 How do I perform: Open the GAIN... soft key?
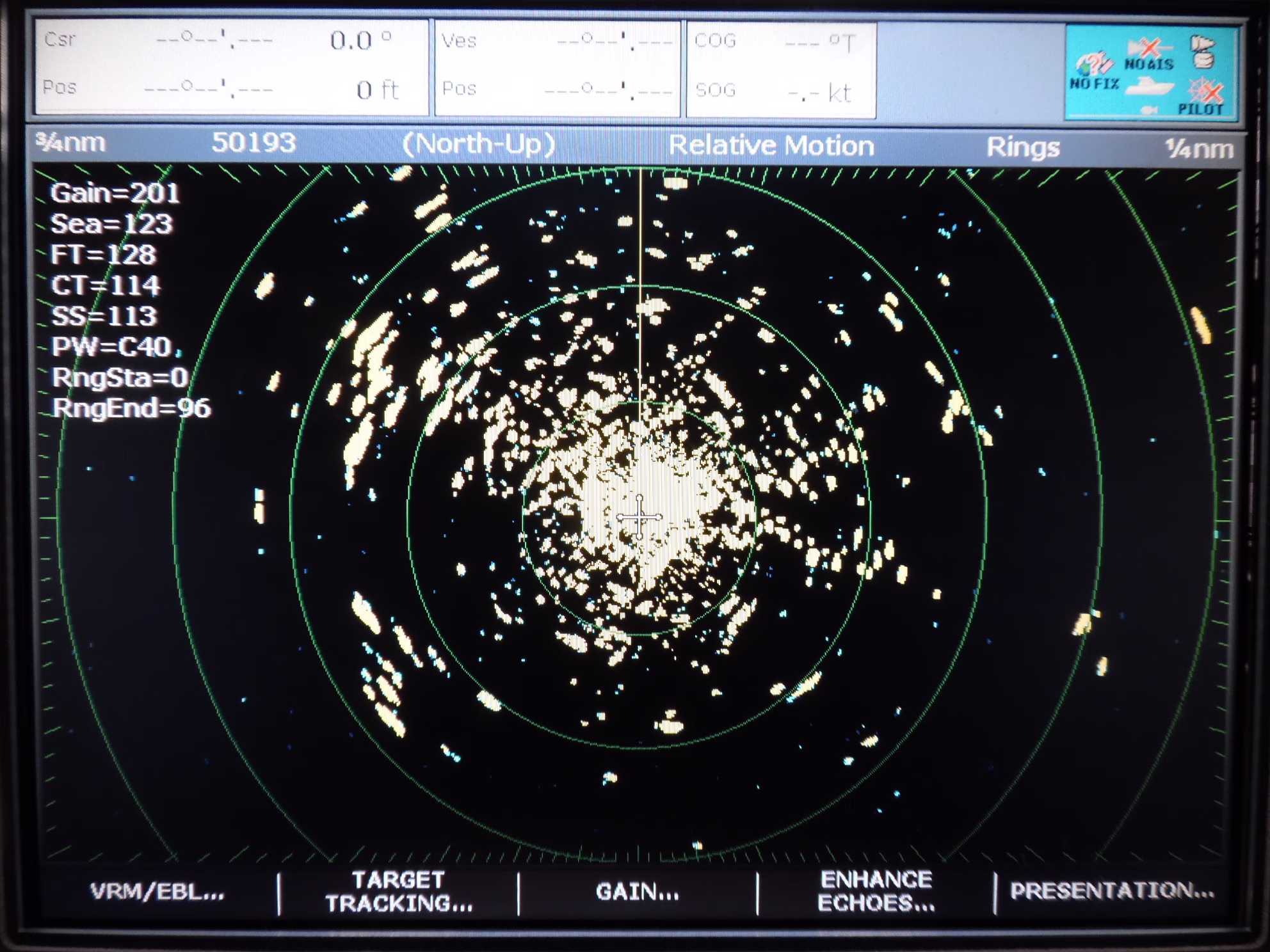(637, 891)
